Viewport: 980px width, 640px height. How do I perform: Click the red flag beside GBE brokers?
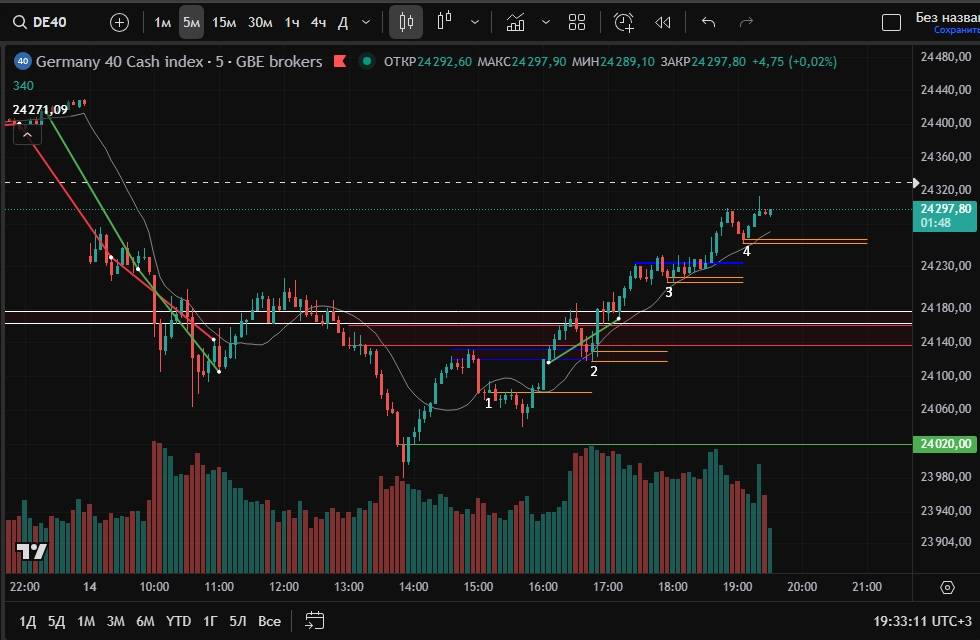(x=339, y=62)
